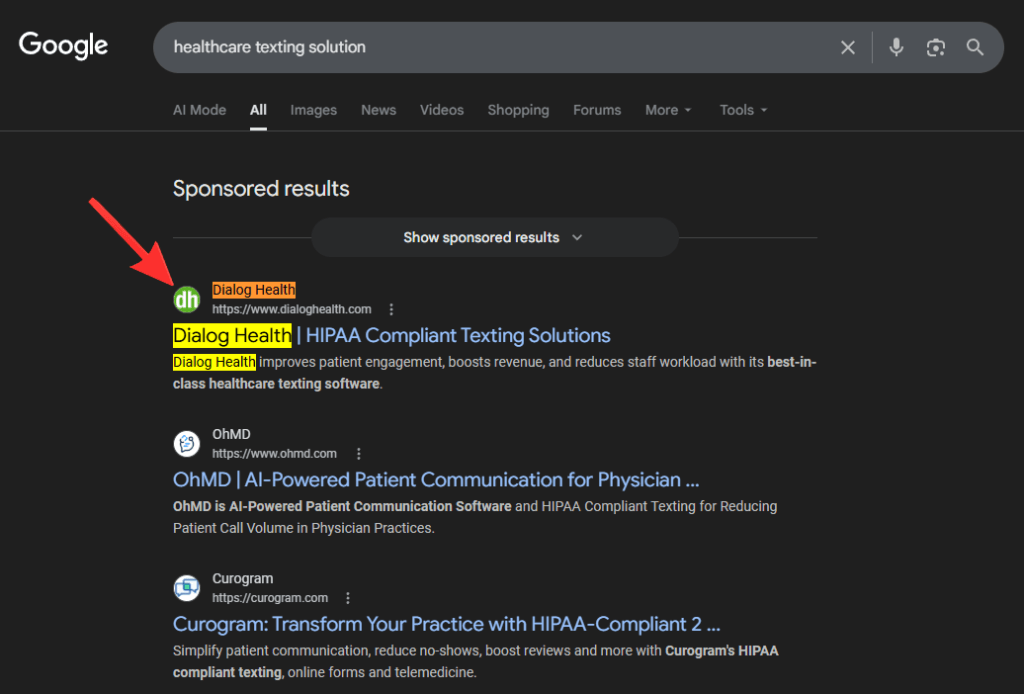The width and height of the screenshot is (1024, 694).
Task: Open the Tools dropdown
Action: point(742,110)
